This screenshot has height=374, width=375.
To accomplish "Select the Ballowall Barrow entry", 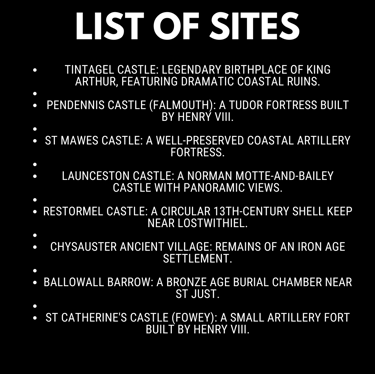I will pyautogui.click(x=198, y=288).
